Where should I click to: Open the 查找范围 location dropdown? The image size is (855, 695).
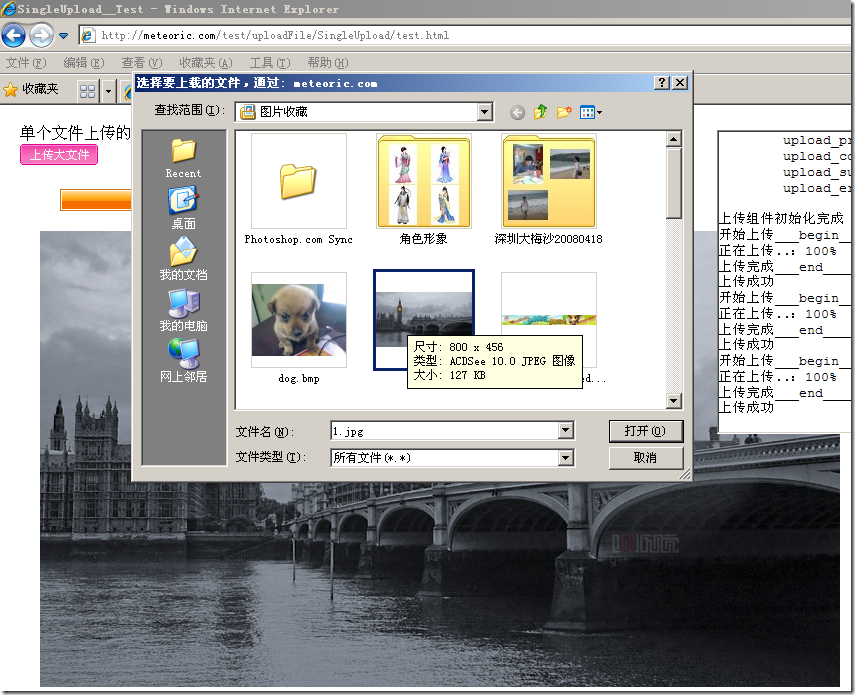(483, 111)
